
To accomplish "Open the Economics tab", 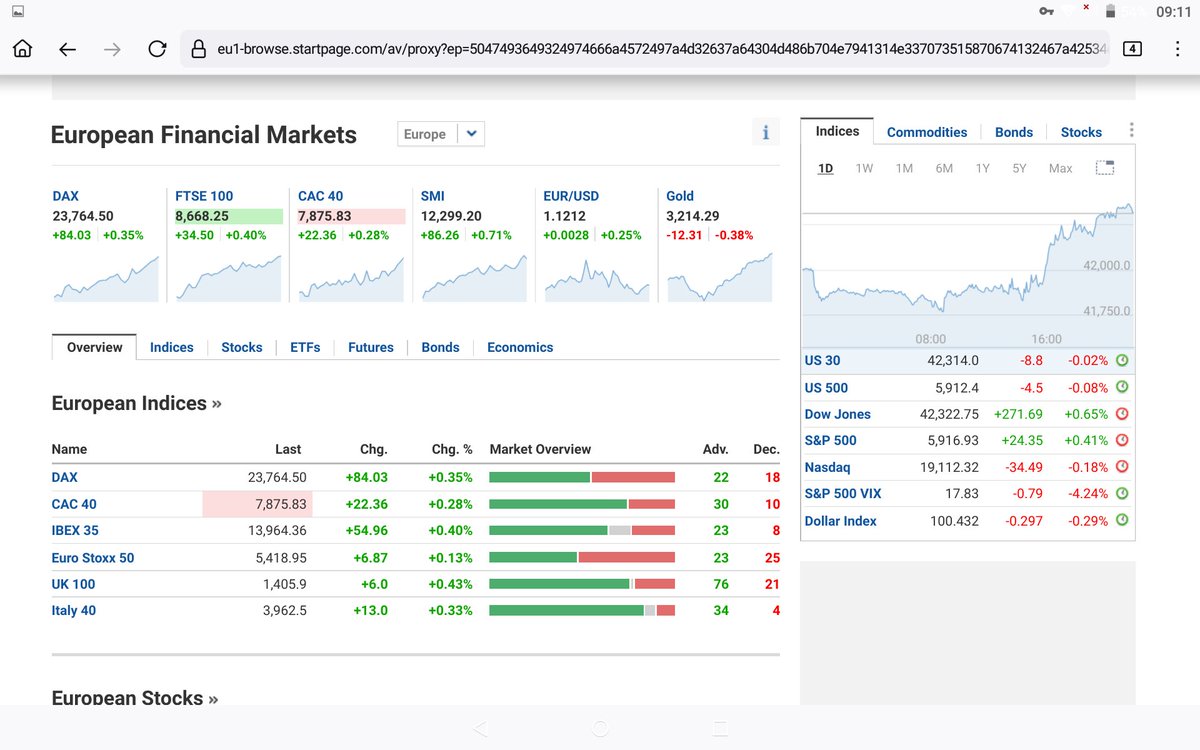I will coord(520,347).
